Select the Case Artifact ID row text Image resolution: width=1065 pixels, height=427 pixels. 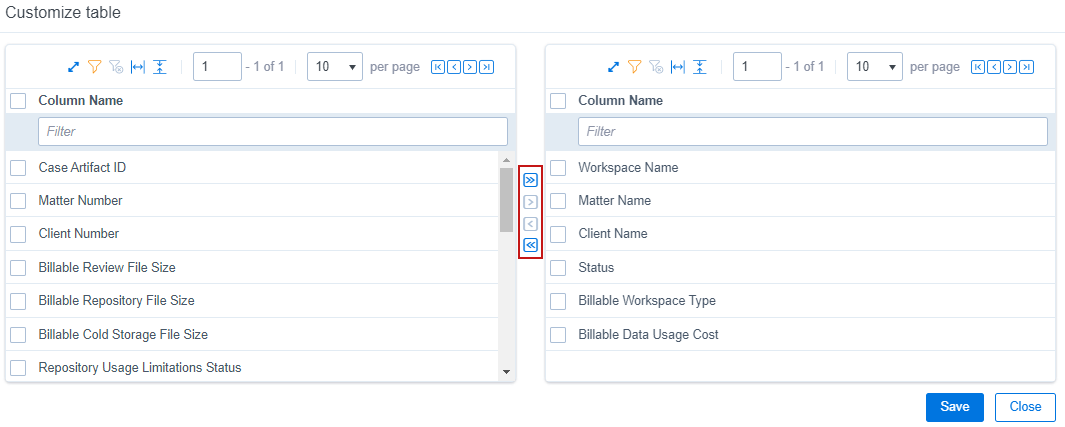coord(82,168)
